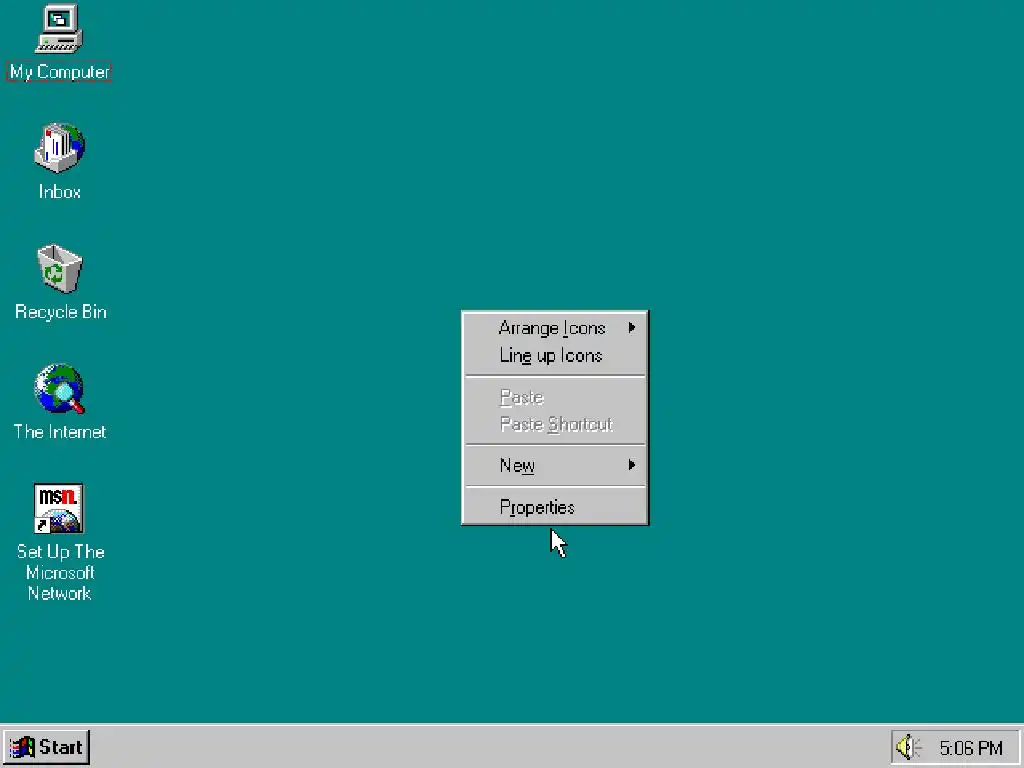Click The Internet label text

pyautogui.click(x=59, y=432)
